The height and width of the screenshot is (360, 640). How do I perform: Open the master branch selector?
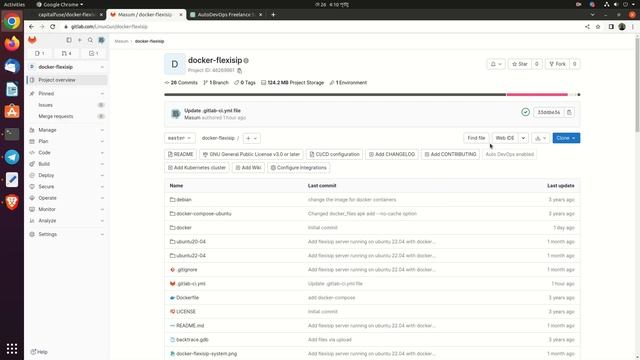180,138
